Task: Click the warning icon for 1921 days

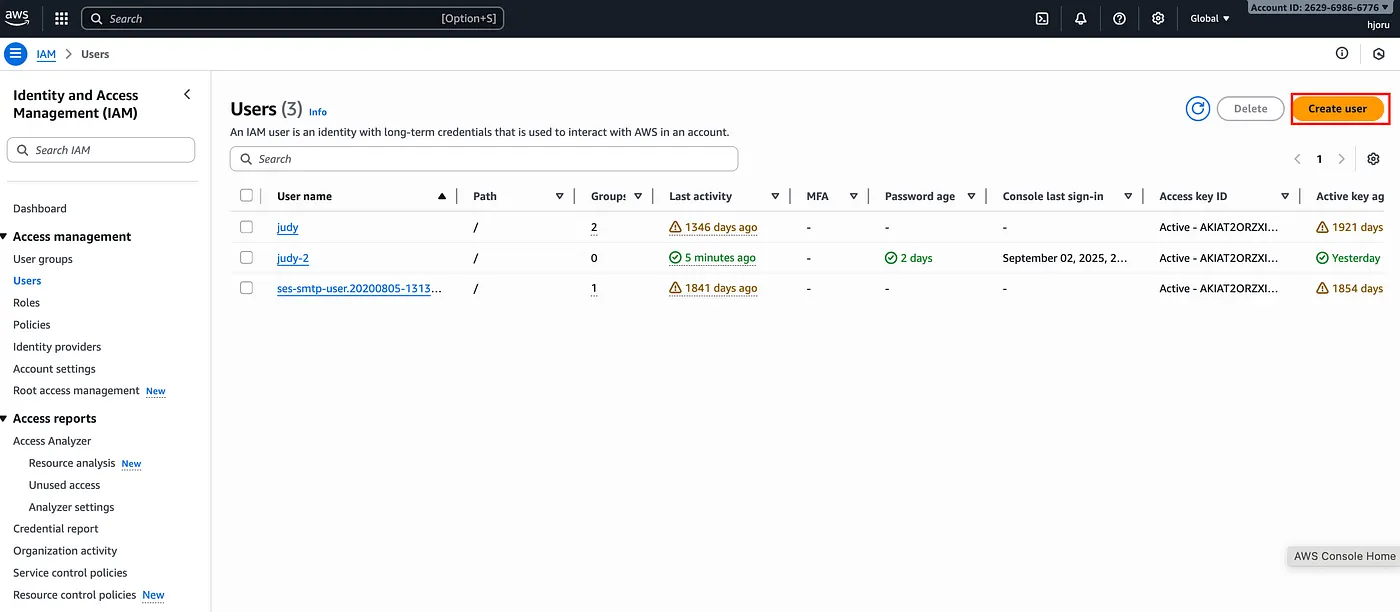Action: 1322,227
